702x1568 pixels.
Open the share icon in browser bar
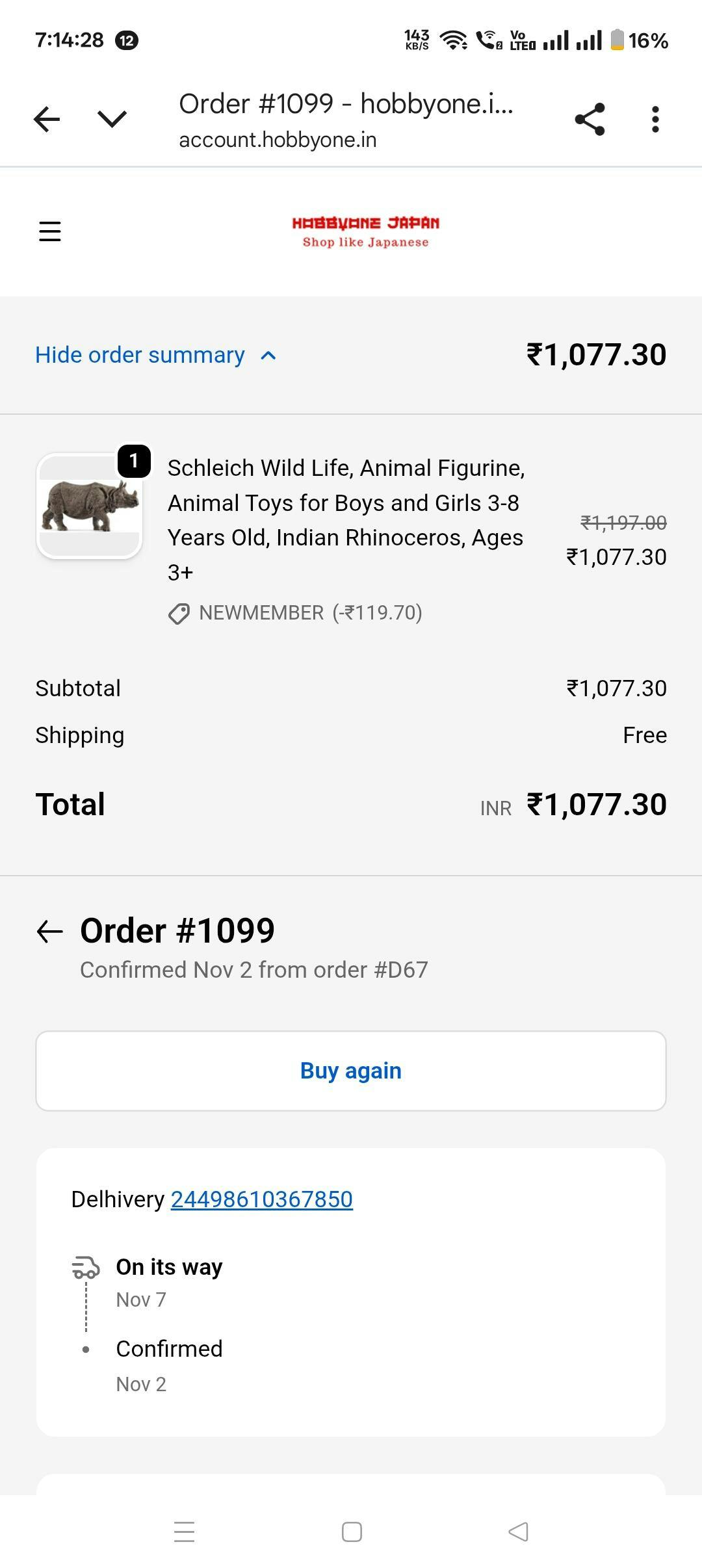pos(590,120)
